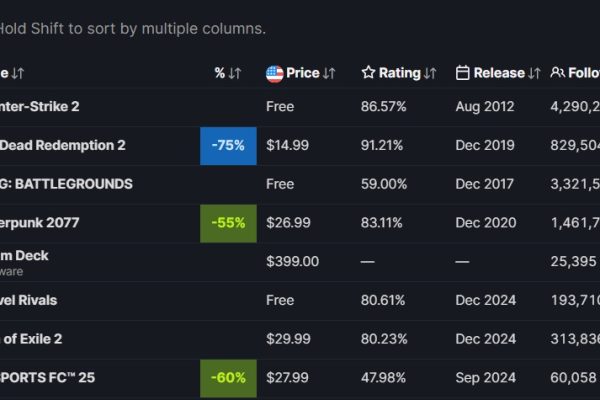This screenshot has width=600, height=400.
Task: Click Steam Deck's 25,395 followers count
Action: pos(573,261)
